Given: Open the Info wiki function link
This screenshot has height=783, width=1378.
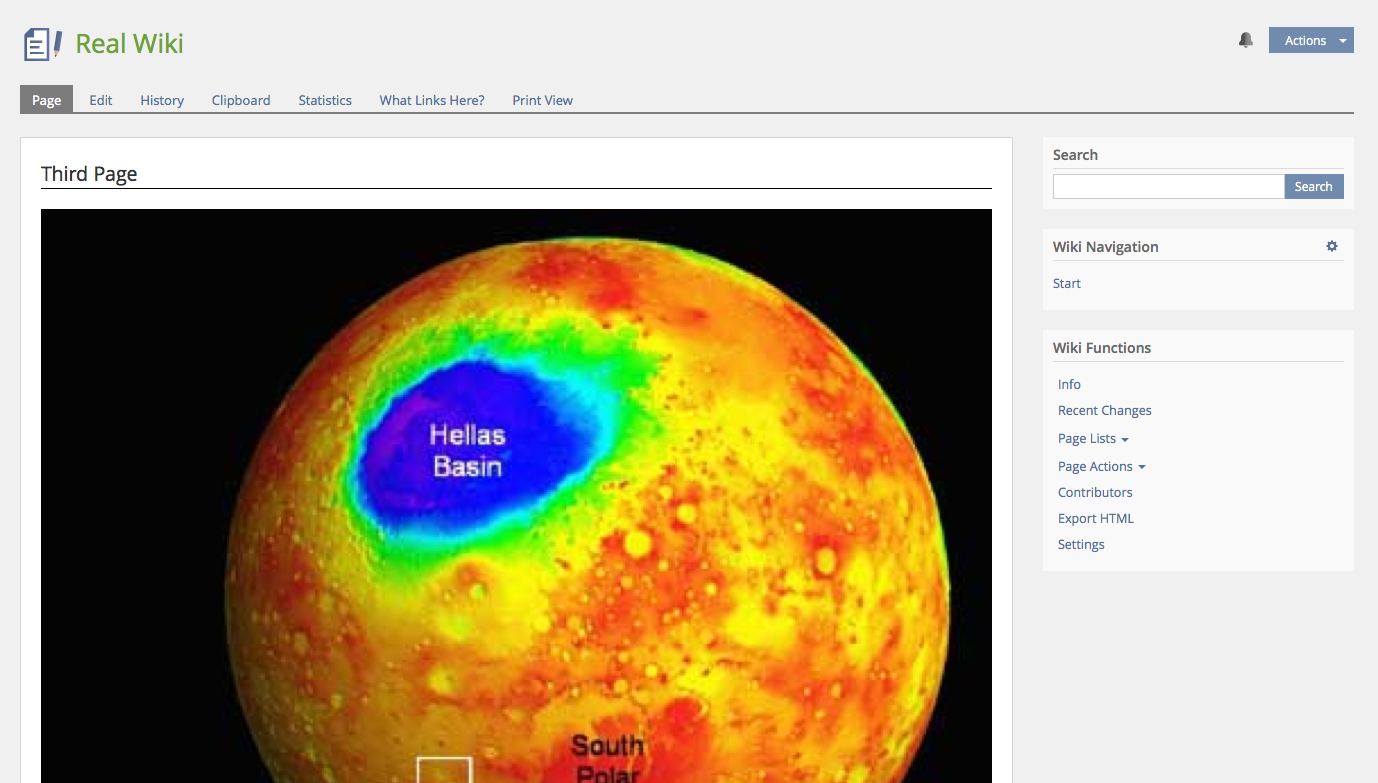Looking at the screenshot, I should [x=1069, y=385].
